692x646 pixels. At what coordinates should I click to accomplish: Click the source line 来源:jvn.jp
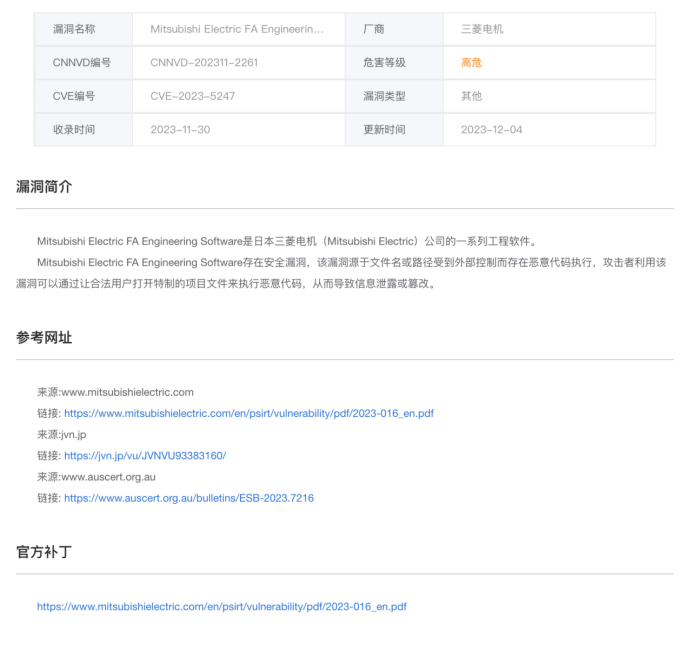pyautogui.click(x=62, y=435)
